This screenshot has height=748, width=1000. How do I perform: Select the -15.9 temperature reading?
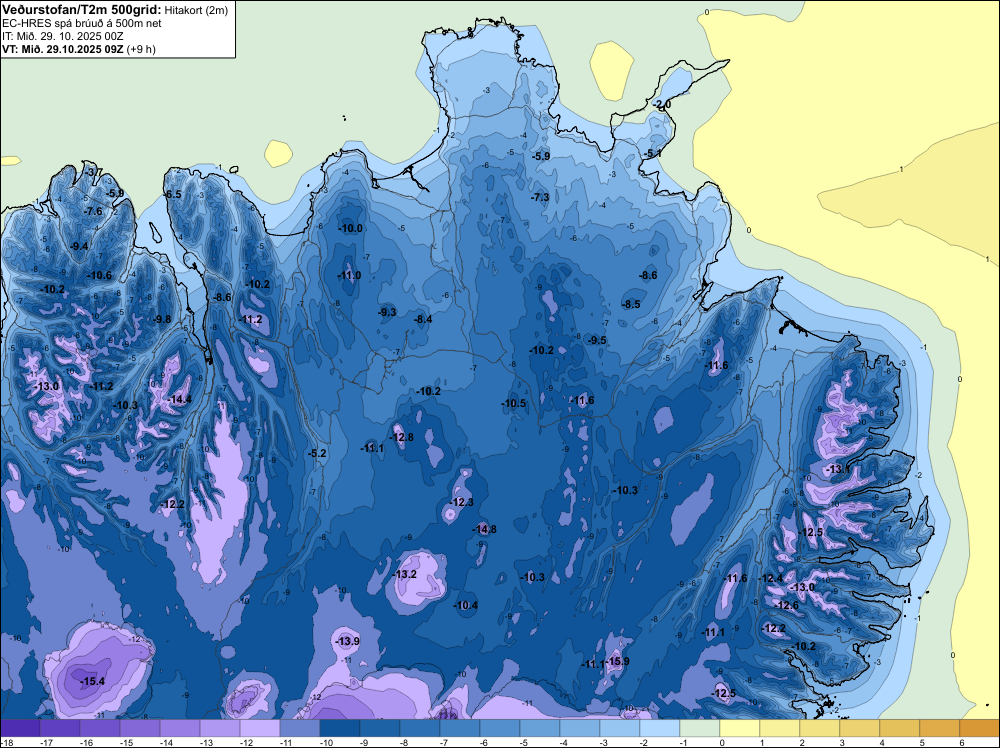617,661
